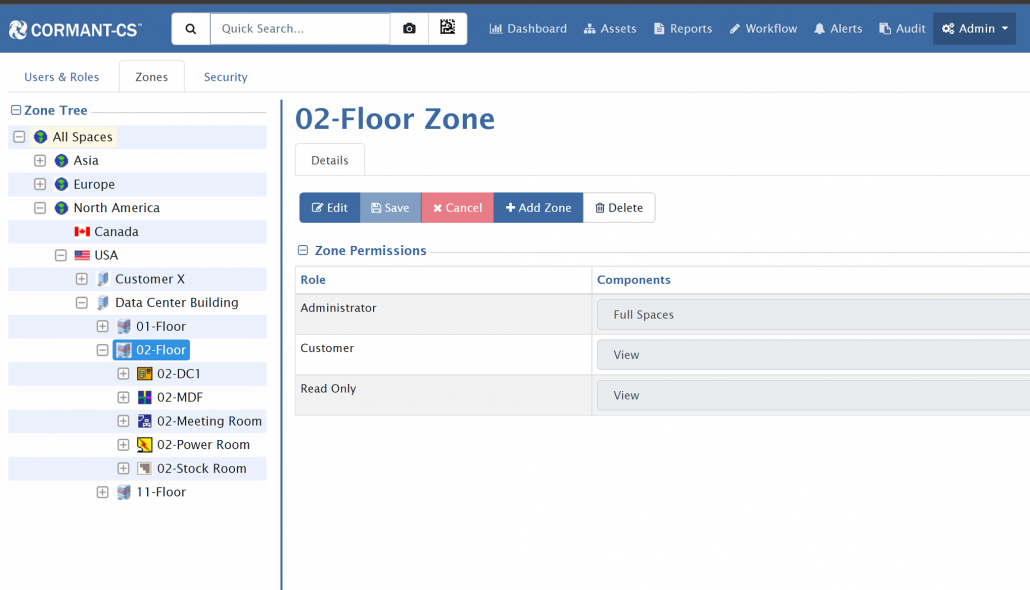Click the 02-Meeting Room icon
The image size is (1030, 590).
click(145, 421)
